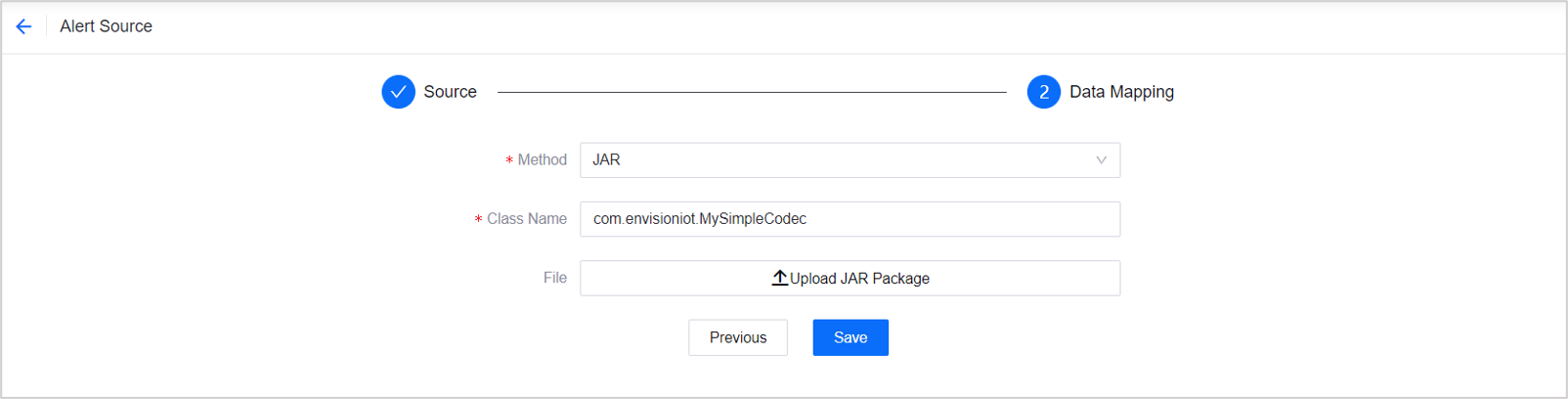
Task: Go to the Source step label
Action: 450,92
